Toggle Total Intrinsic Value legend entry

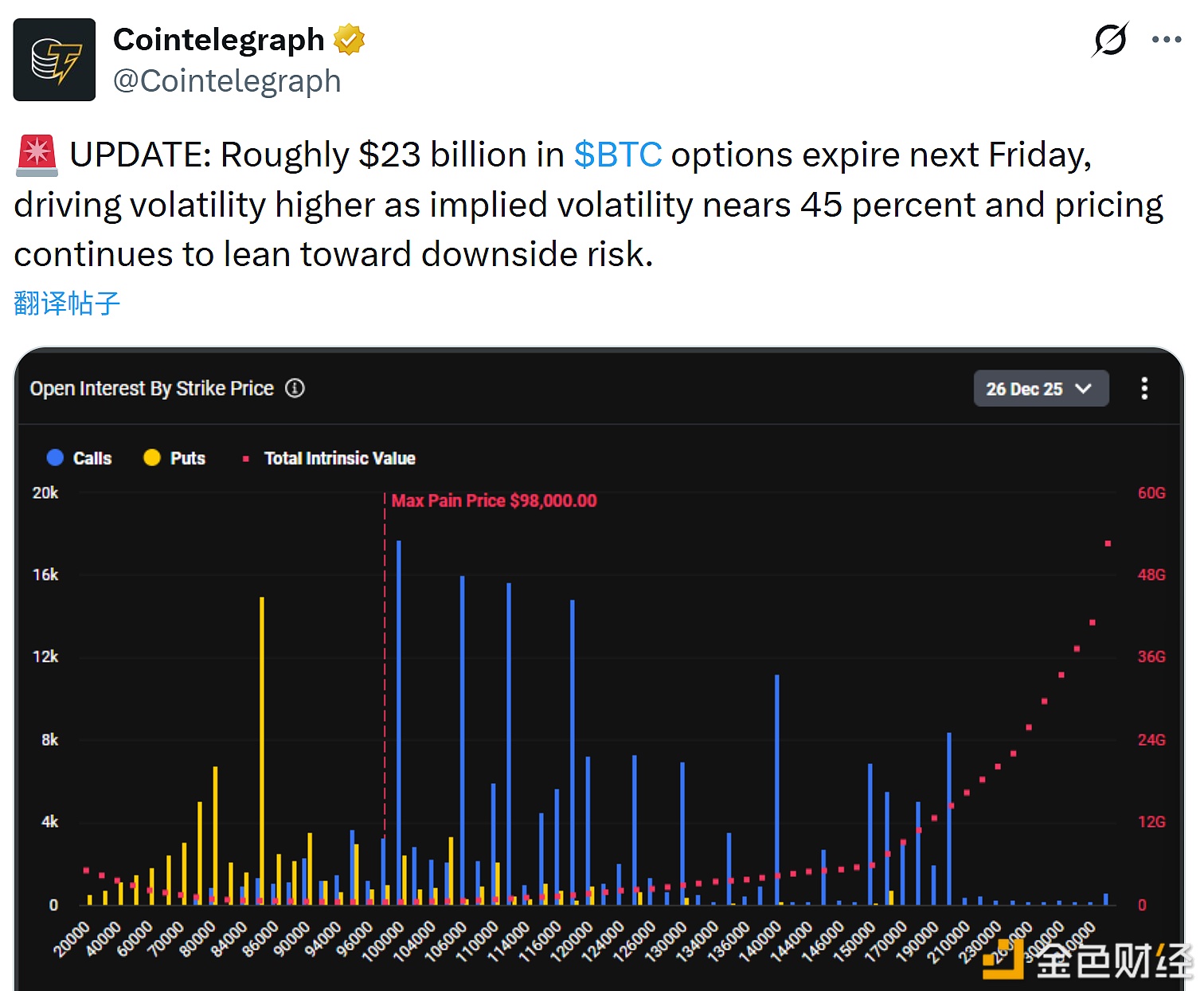(330, 458)
